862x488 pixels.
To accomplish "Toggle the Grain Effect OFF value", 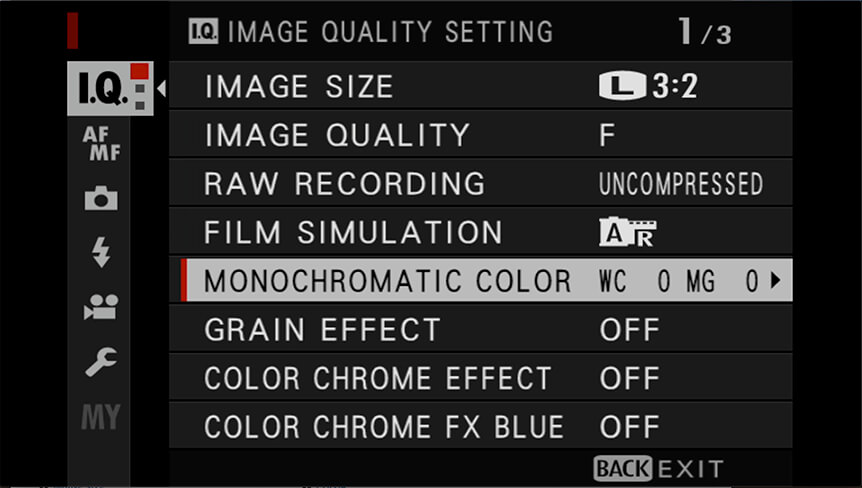I will pyautogui.click(x=629, y=330).
